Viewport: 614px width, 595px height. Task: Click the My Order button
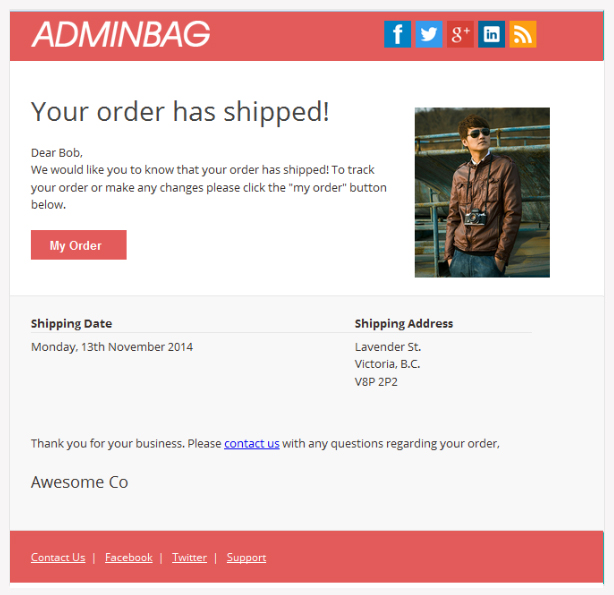(x=79, y=245)
